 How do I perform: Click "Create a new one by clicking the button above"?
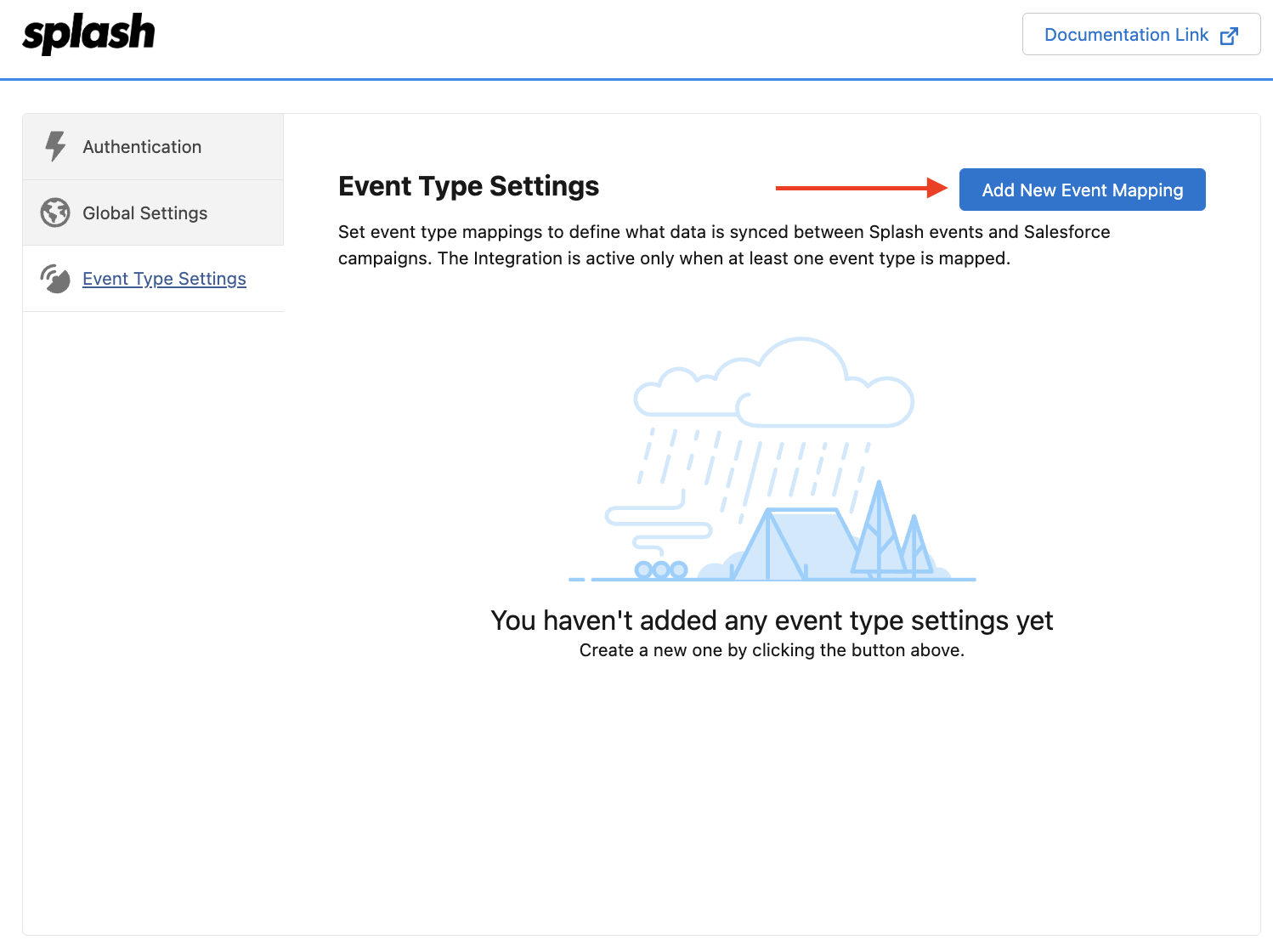point(772,650)
